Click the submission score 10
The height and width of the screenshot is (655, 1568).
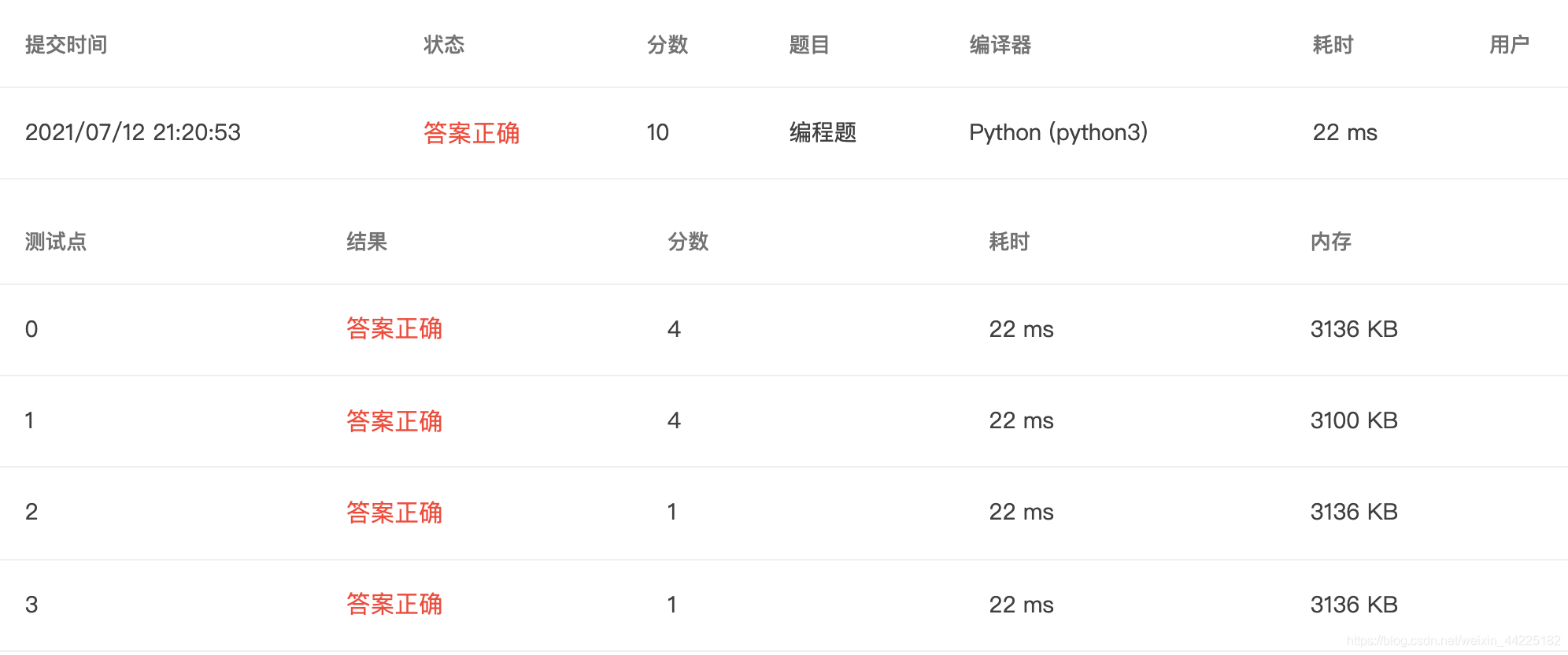(658, 132)
